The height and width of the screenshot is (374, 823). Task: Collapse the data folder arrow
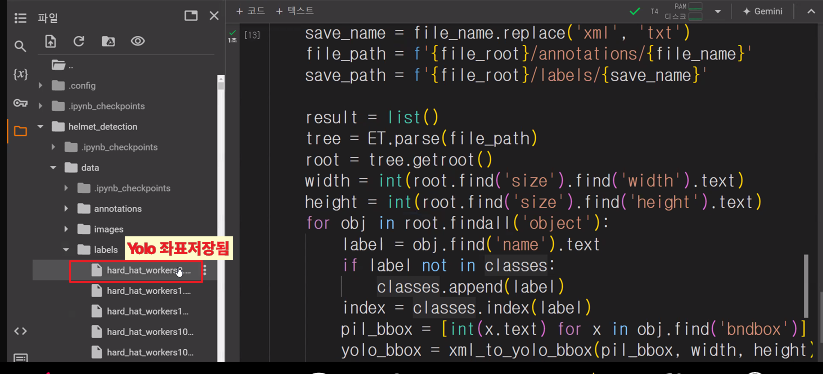[x=54, y=167]
